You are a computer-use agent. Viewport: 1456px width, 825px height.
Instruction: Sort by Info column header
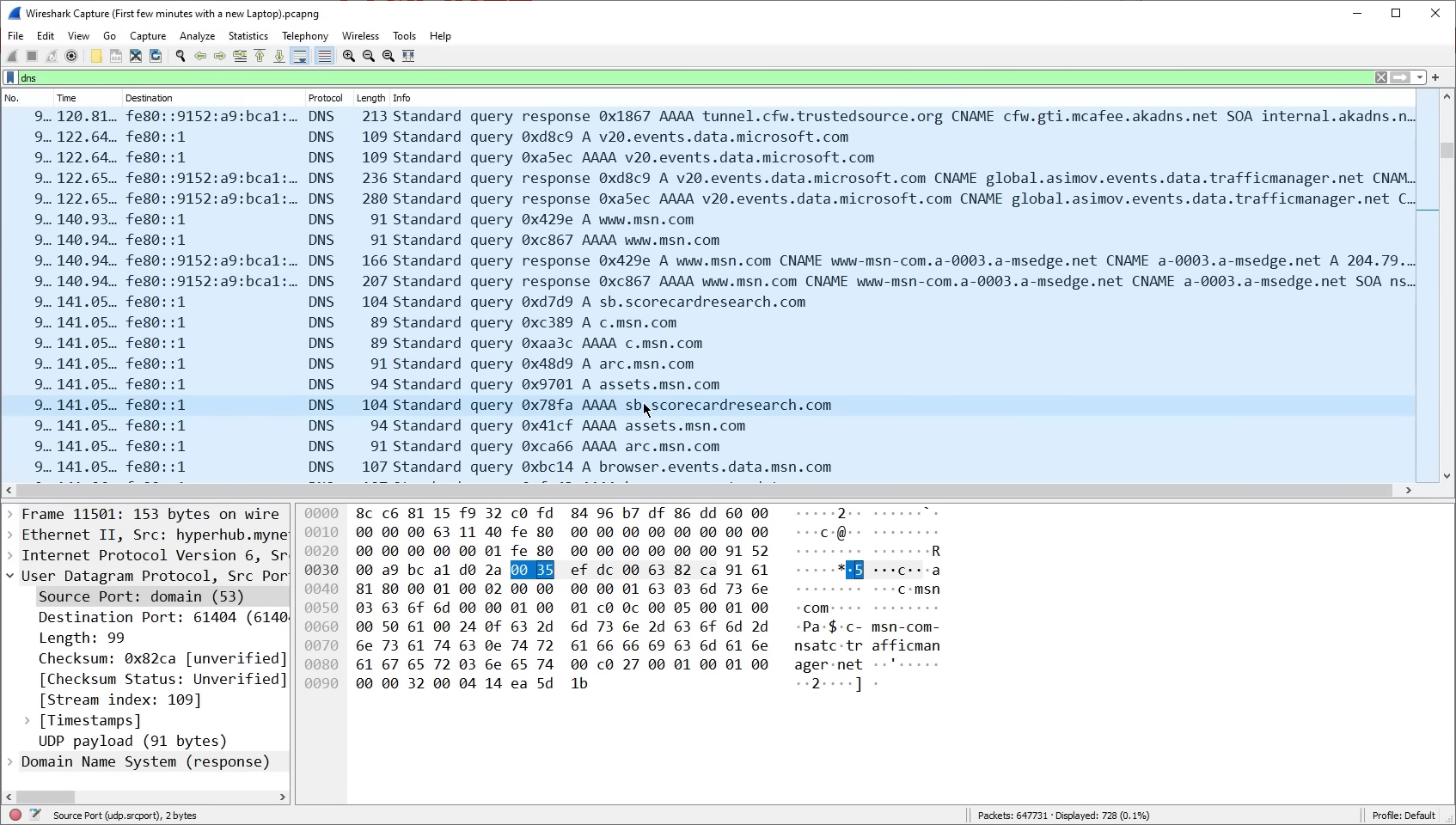pos(902,98)
